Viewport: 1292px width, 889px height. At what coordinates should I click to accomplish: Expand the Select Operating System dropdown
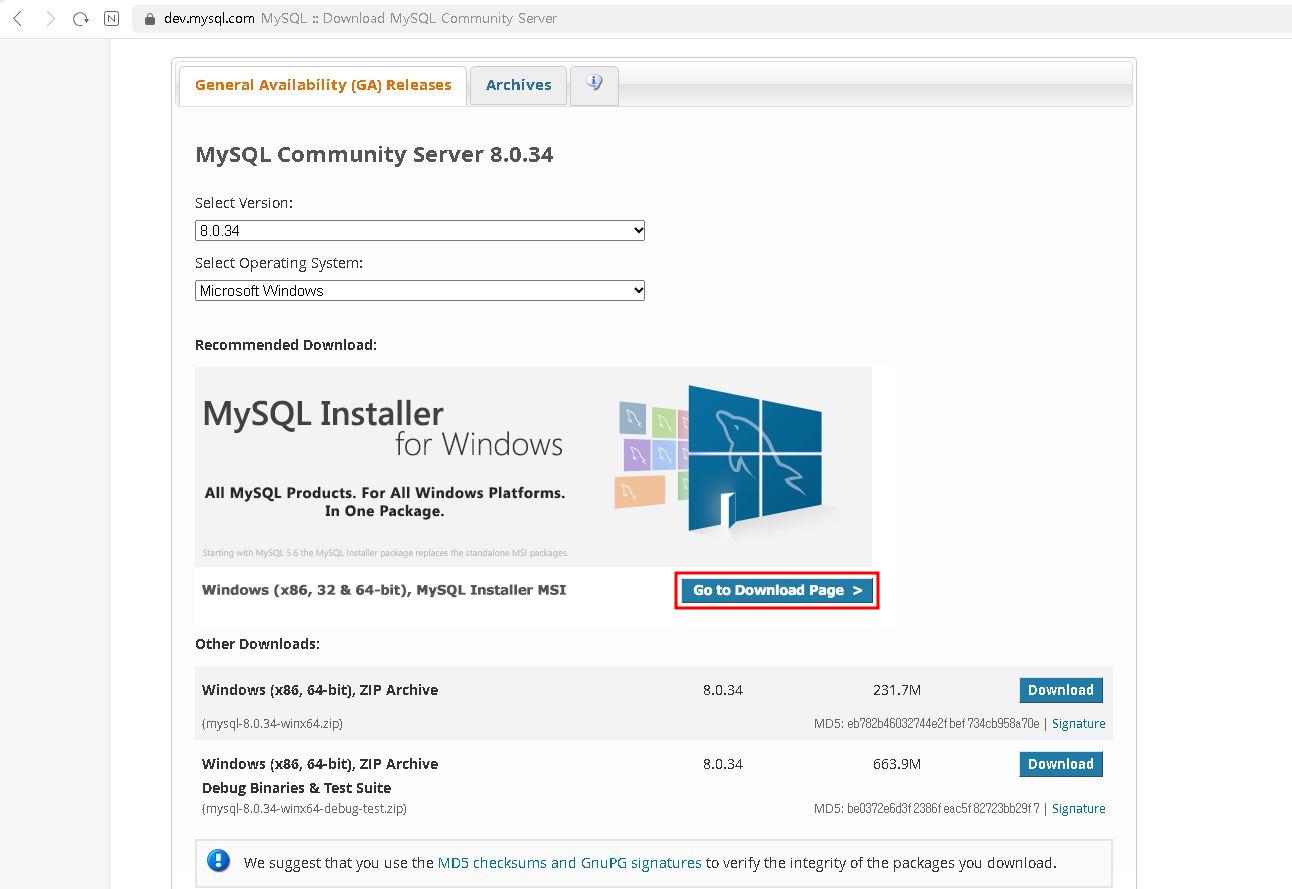[420, 291]
